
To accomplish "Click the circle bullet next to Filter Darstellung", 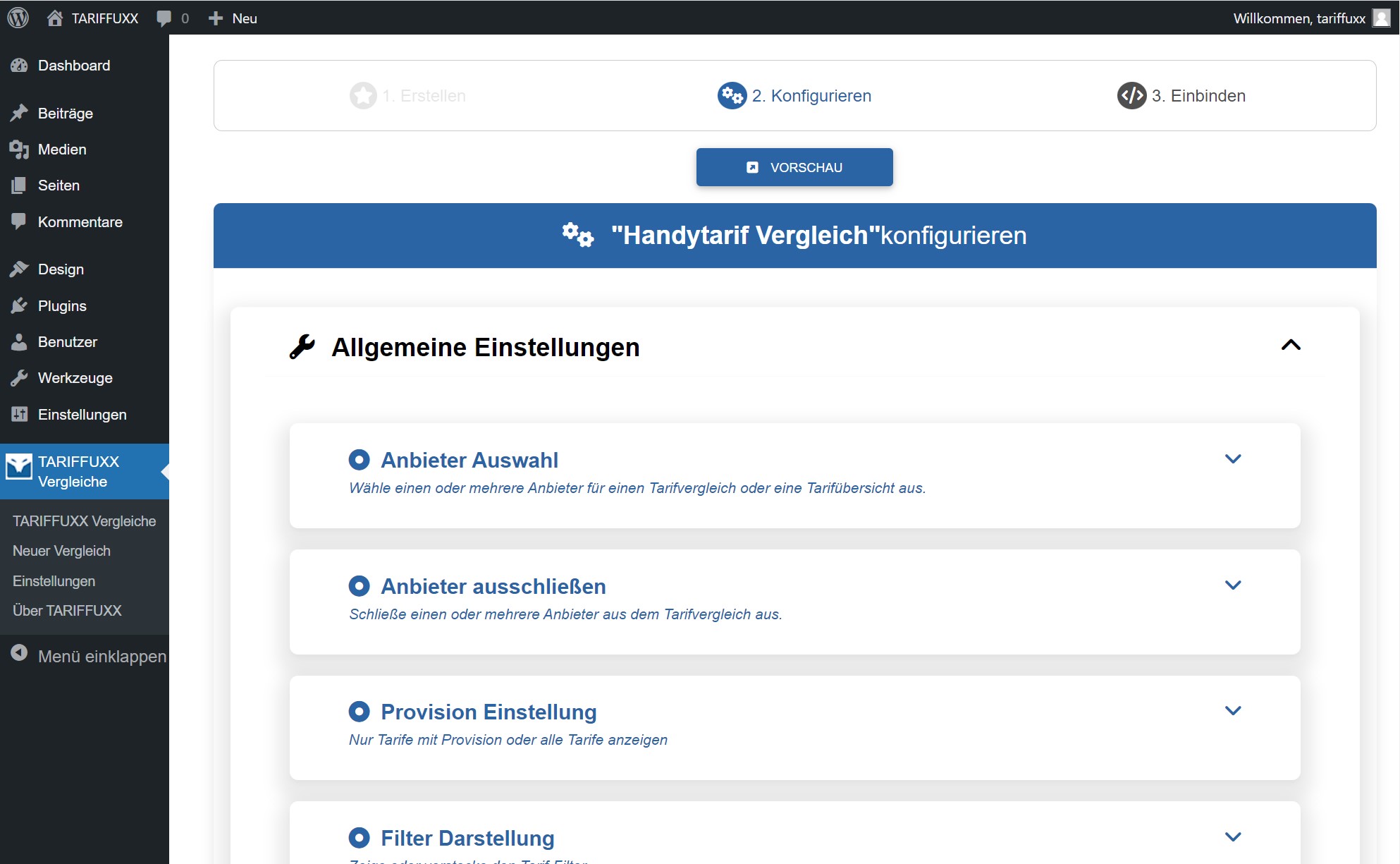I will point(359,837).
